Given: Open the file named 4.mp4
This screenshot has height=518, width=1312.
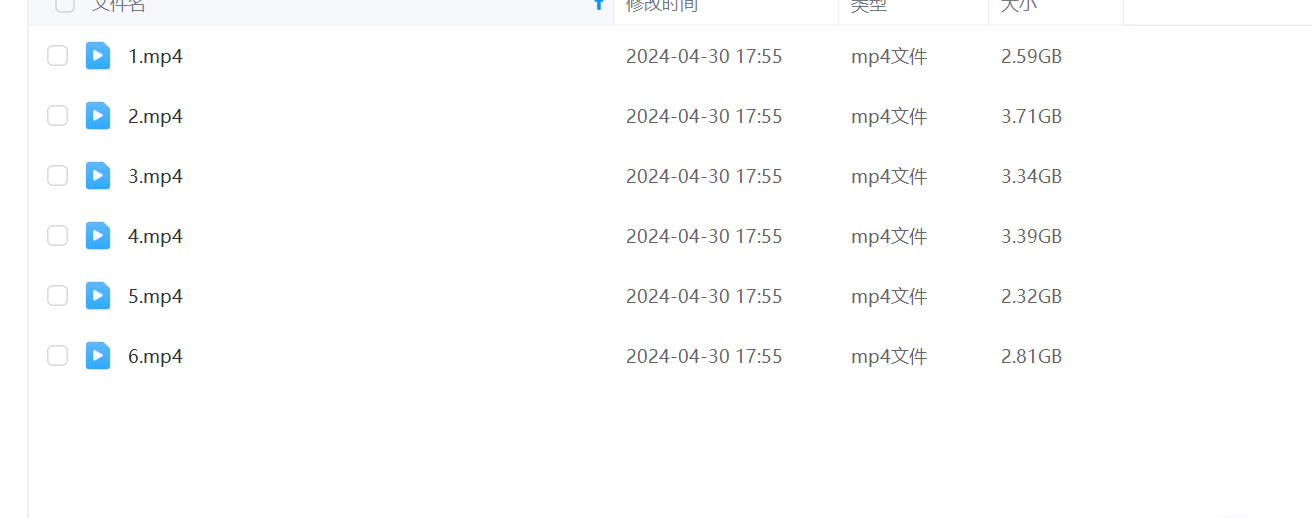Looking at the screenshot, I should [155, 236].
